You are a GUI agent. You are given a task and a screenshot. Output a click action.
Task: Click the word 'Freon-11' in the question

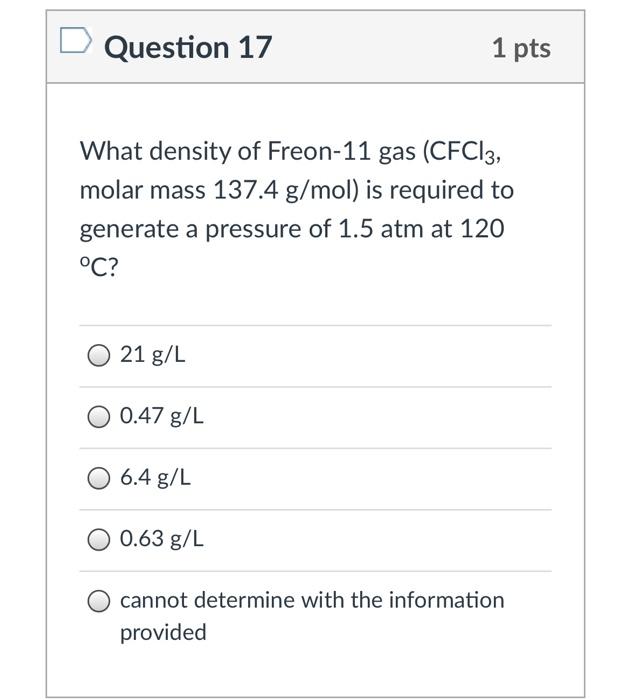point(307,151)
